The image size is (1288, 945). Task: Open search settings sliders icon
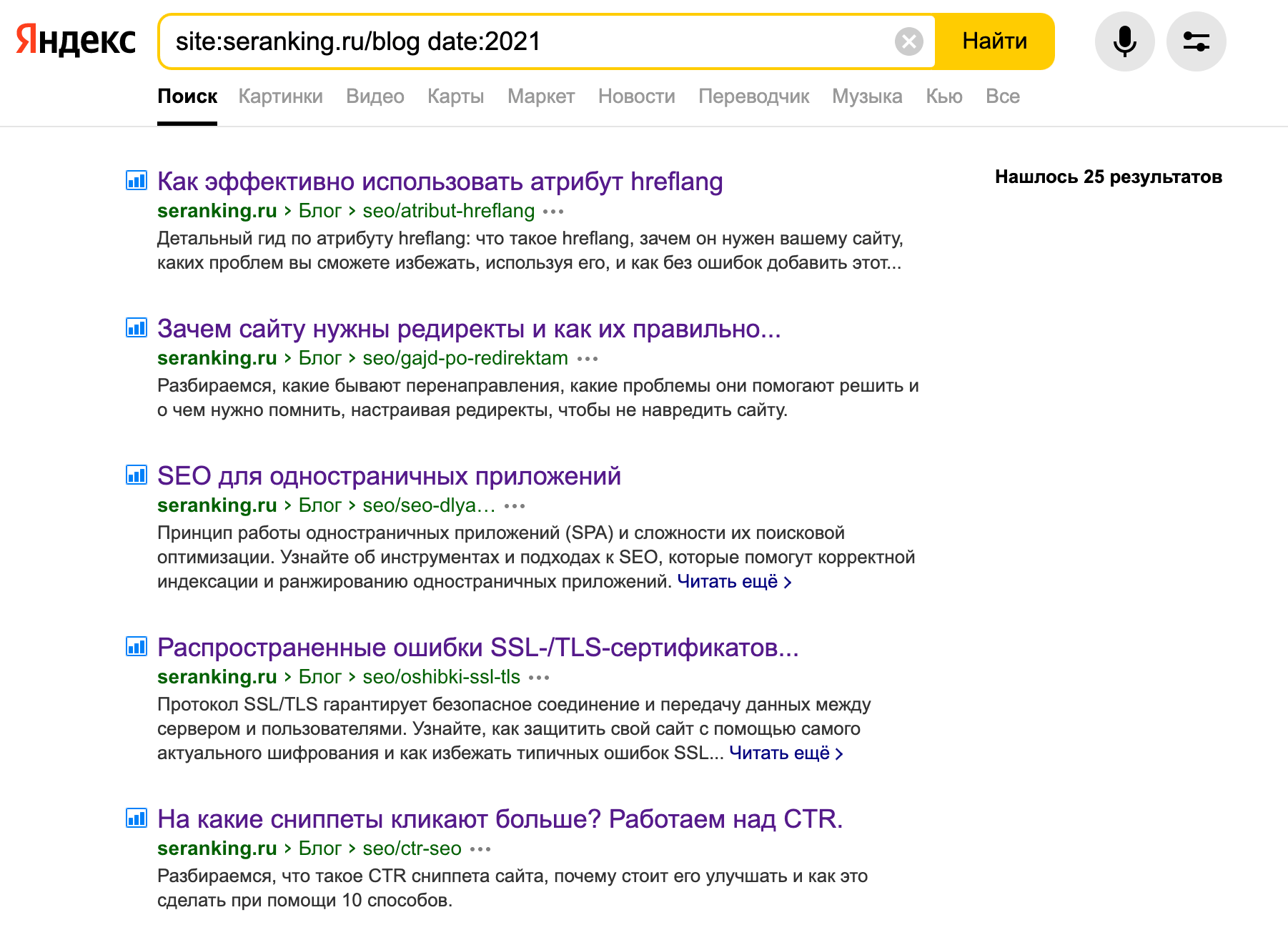point(1196,41)
